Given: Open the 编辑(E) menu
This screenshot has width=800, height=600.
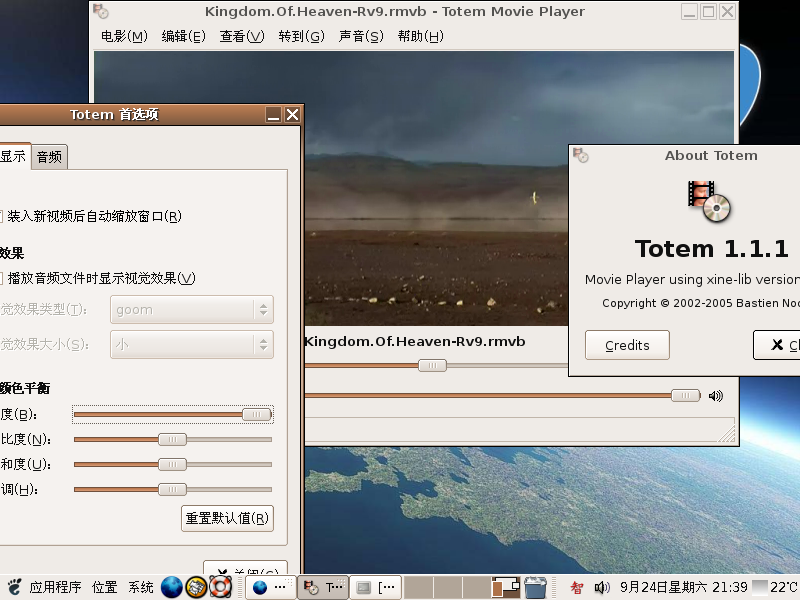Looking at the screenshot, I should tap(183, 36).
